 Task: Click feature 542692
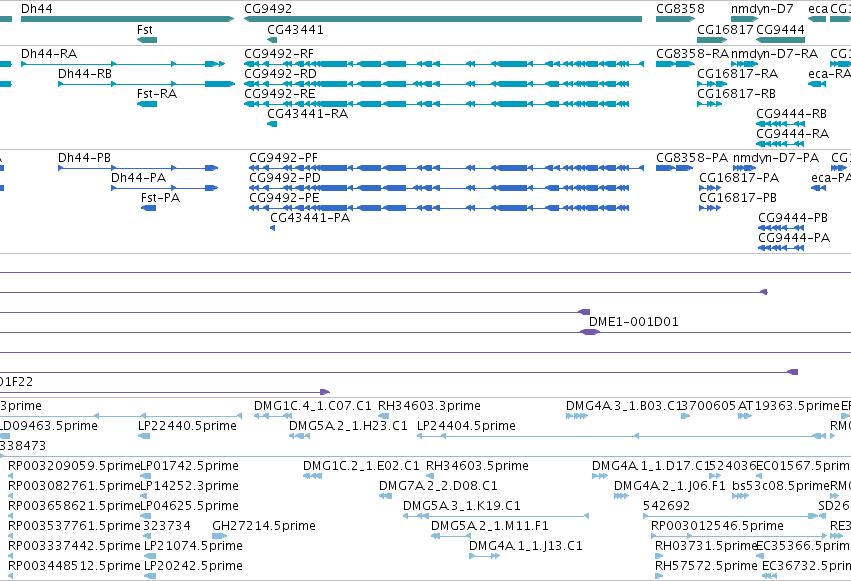coord(731,516)
